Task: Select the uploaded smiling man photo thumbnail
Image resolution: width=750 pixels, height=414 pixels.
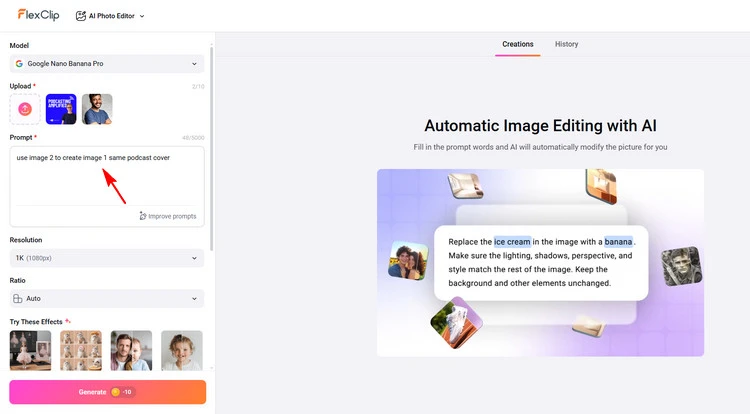Action: point(97,109)
